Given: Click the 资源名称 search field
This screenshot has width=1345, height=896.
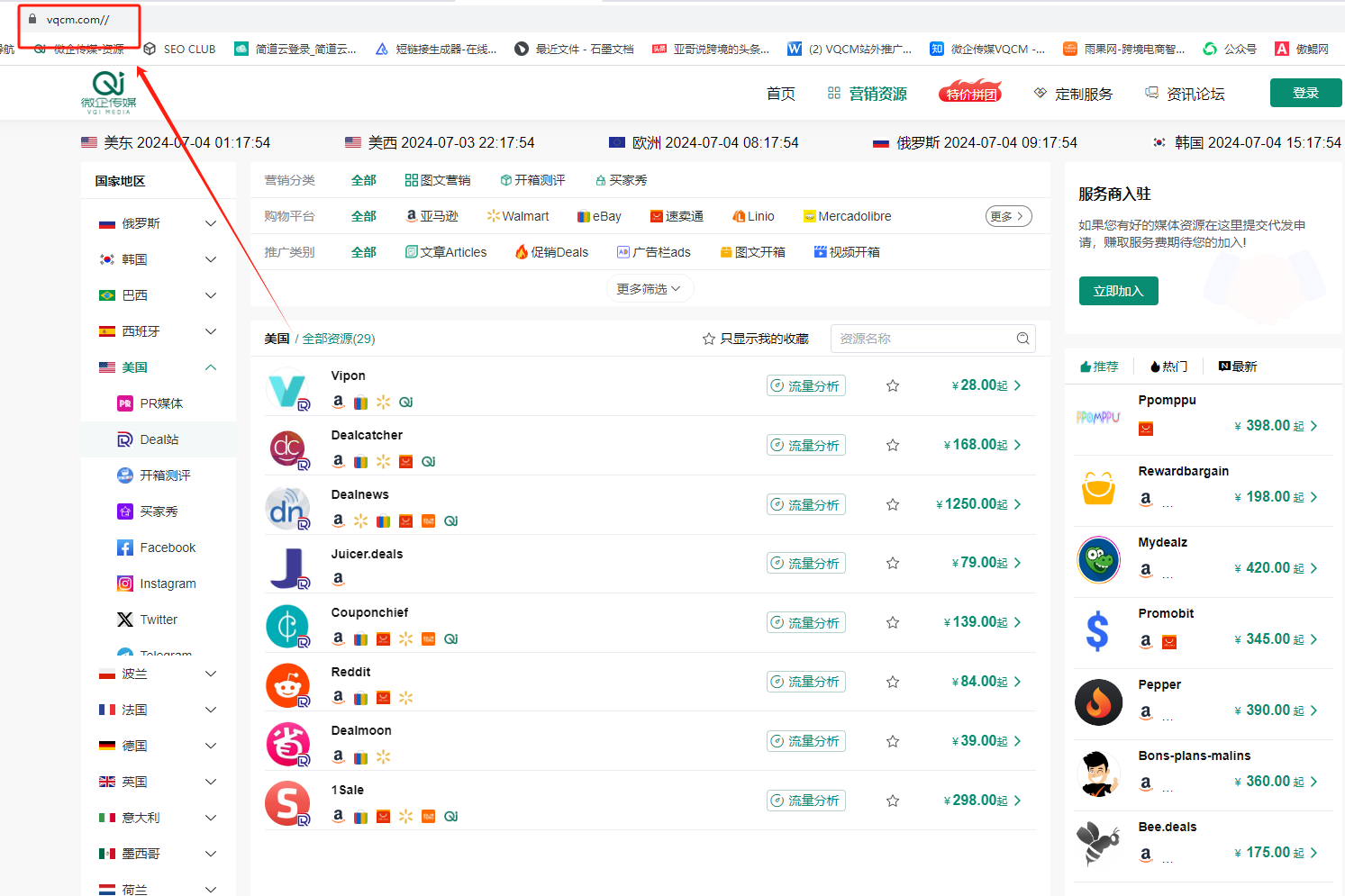Looking at the screenshot, I should click(932, 339).
